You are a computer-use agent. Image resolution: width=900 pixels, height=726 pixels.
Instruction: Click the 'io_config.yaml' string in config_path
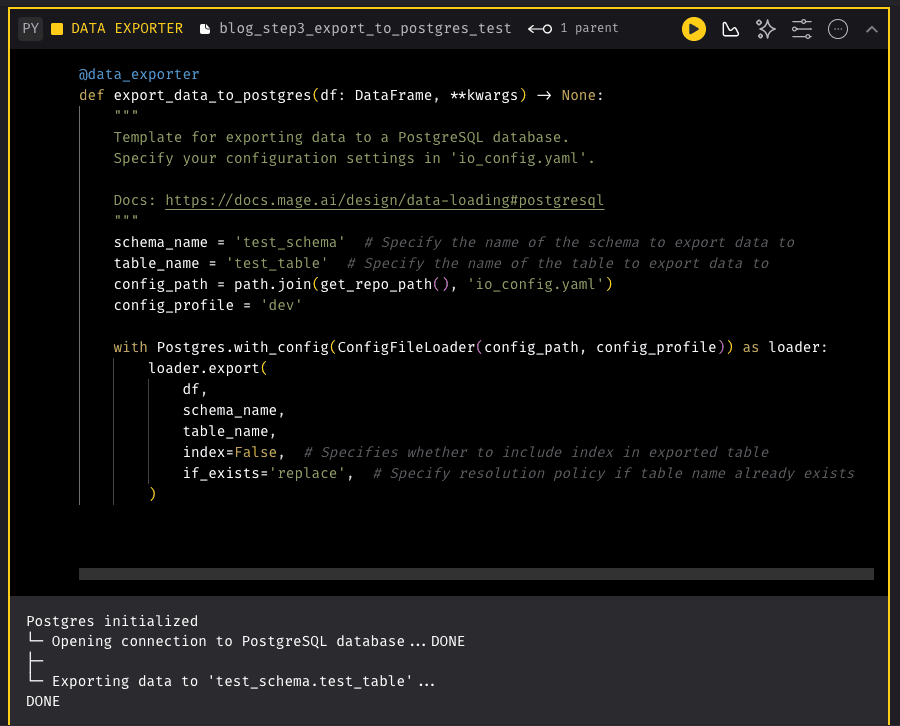(536, 284)
